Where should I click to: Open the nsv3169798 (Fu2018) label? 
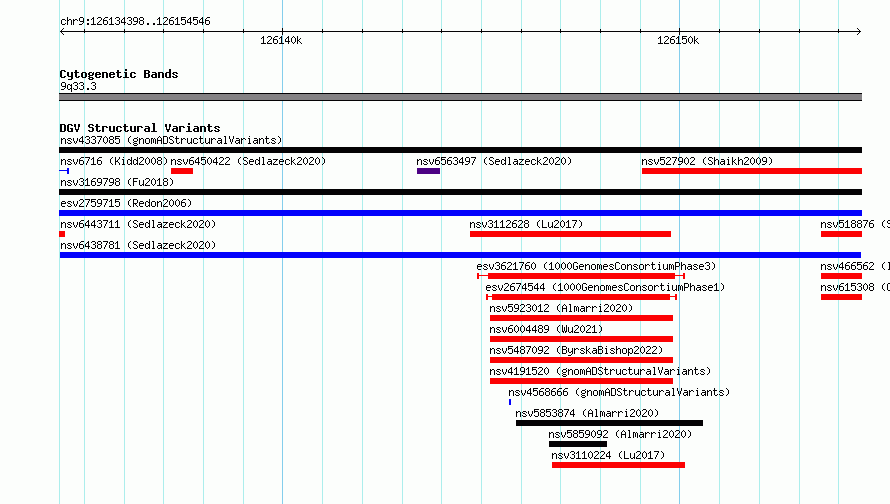117,182
